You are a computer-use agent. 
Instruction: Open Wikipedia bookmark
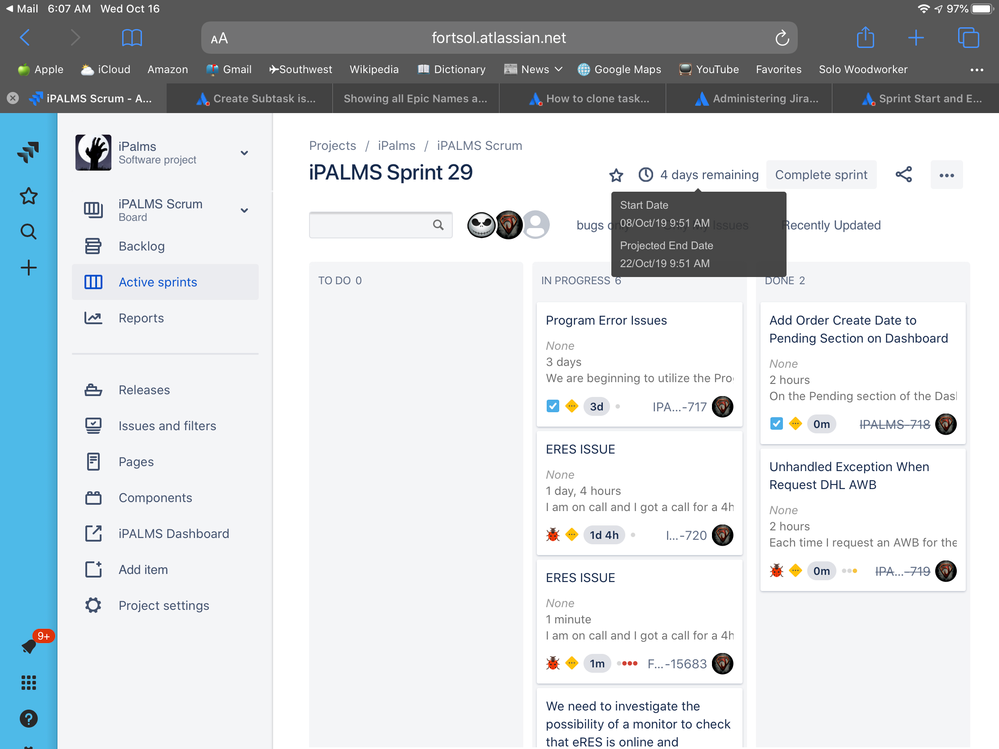374,69
